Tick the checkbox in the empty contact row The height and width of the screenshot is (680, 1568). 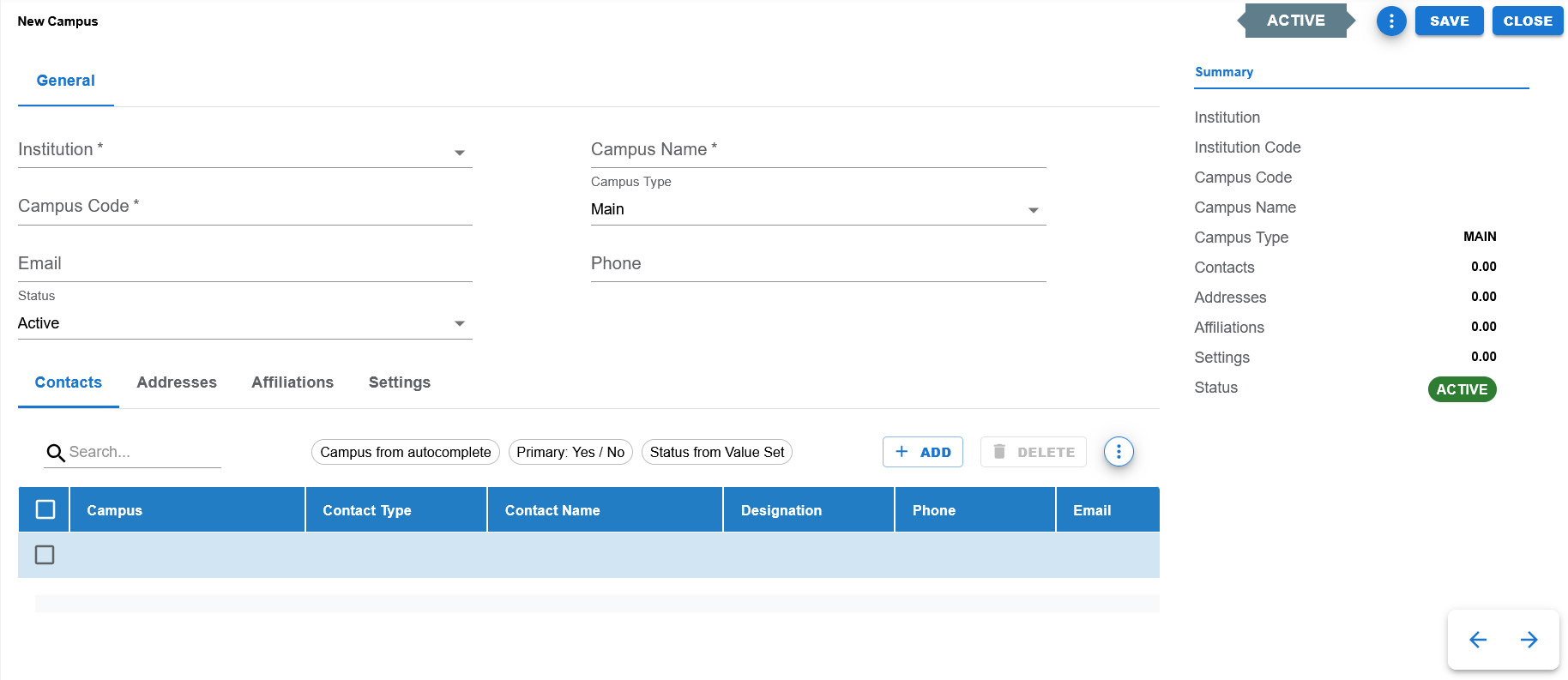(x=45, y=556)
